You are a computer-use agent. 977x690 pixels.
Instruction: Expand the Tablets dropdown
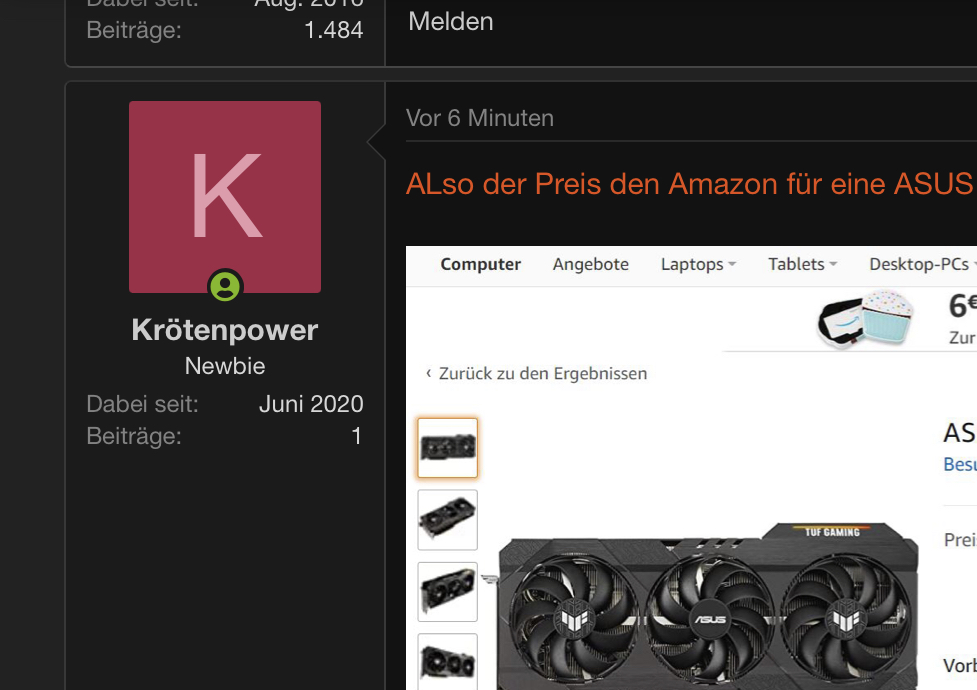click(802, 264)
